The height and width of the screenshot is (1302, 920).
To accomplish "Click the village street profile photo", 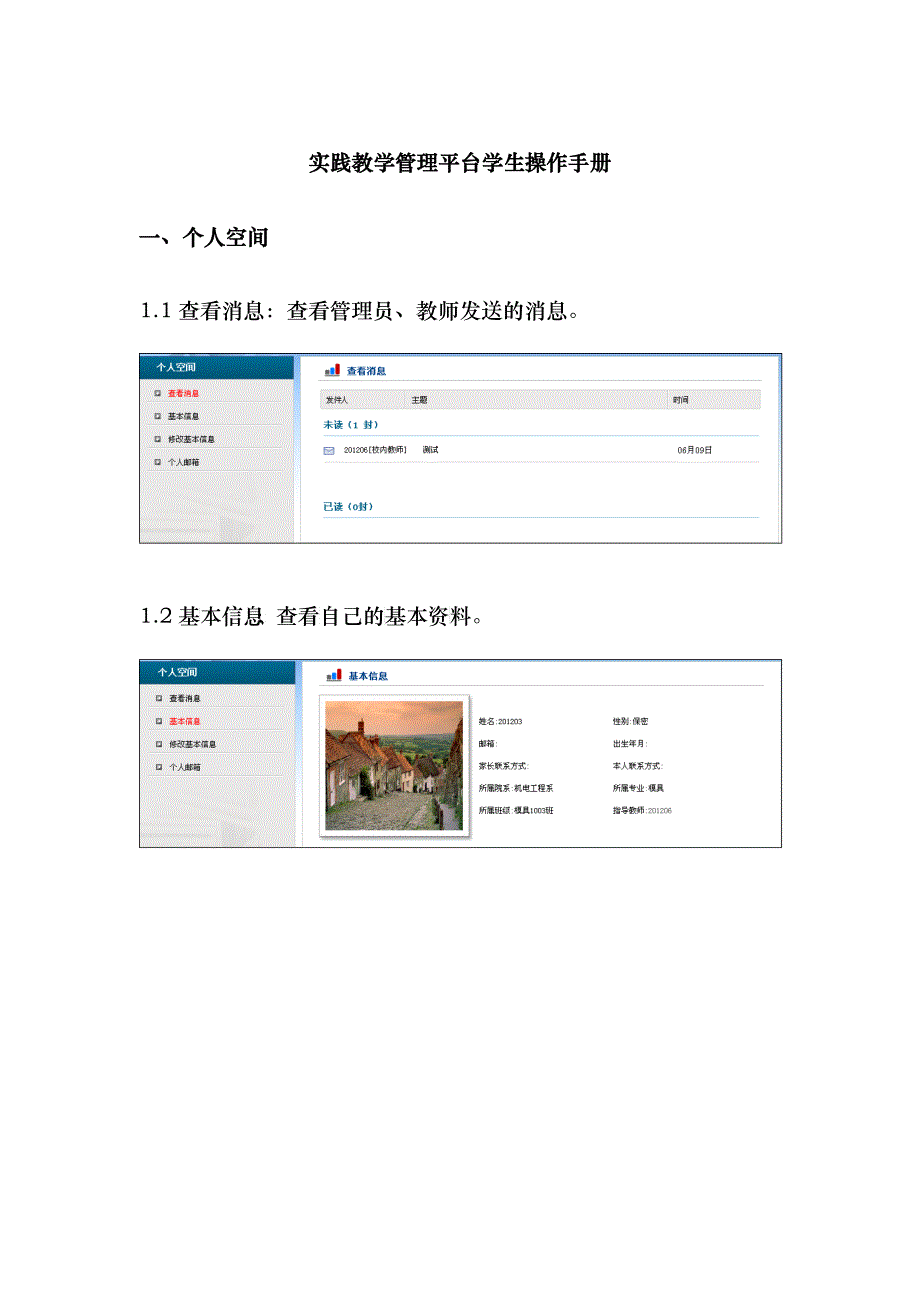I will 394,765.
